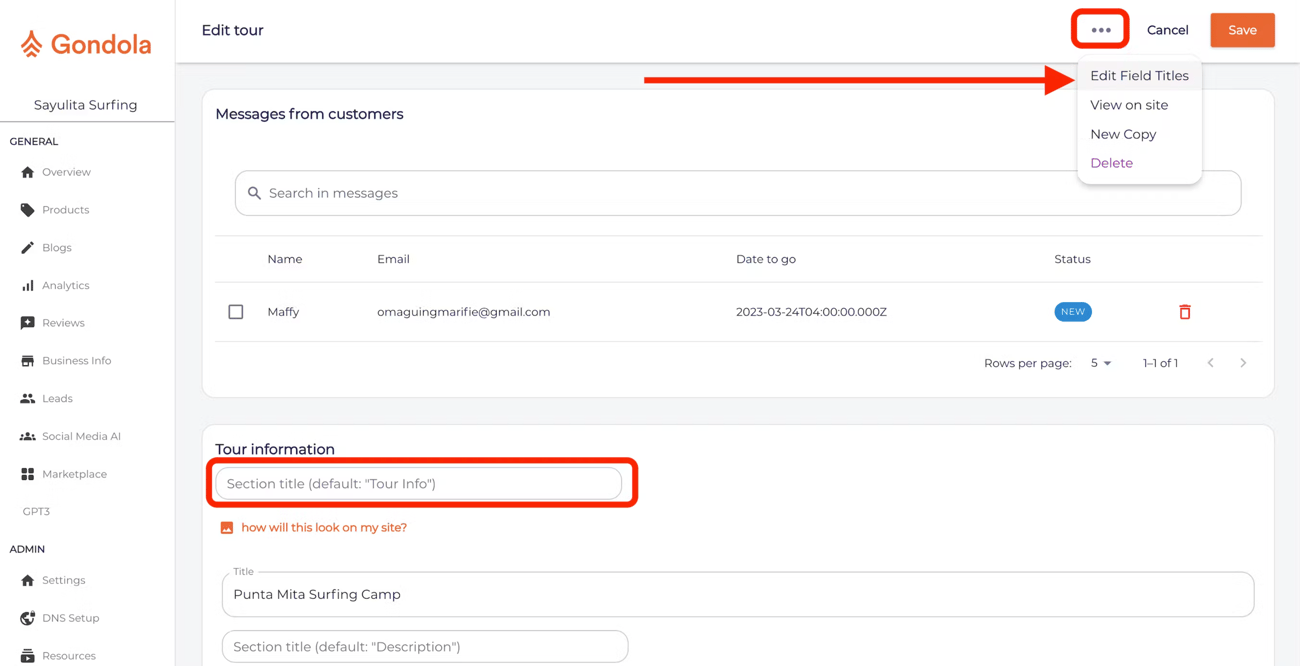
Task: Open DNS Setup globe icon
Action: [28, 618]
